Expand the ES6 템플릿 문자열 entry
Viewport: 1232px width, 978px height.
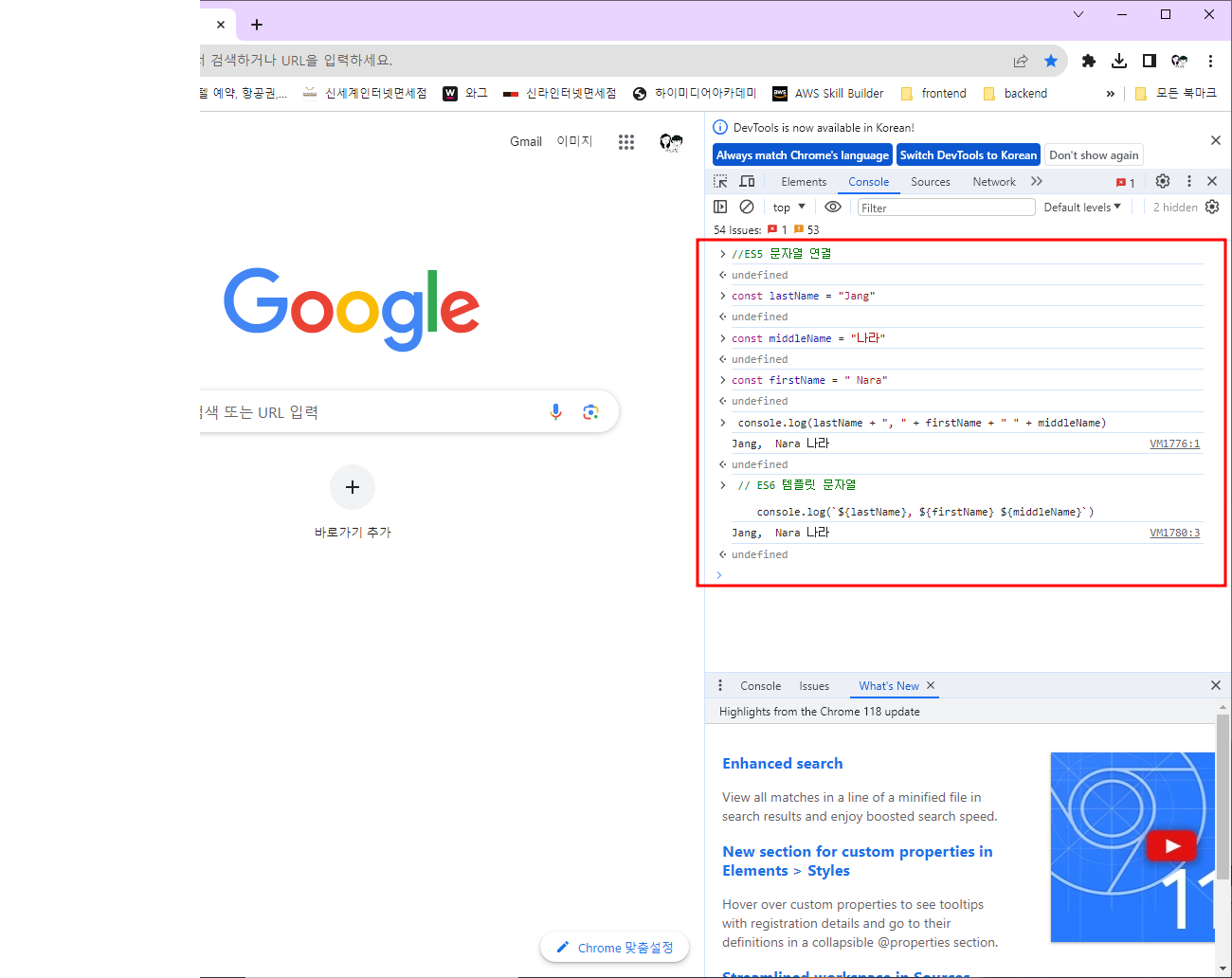[x=723, y=485]
